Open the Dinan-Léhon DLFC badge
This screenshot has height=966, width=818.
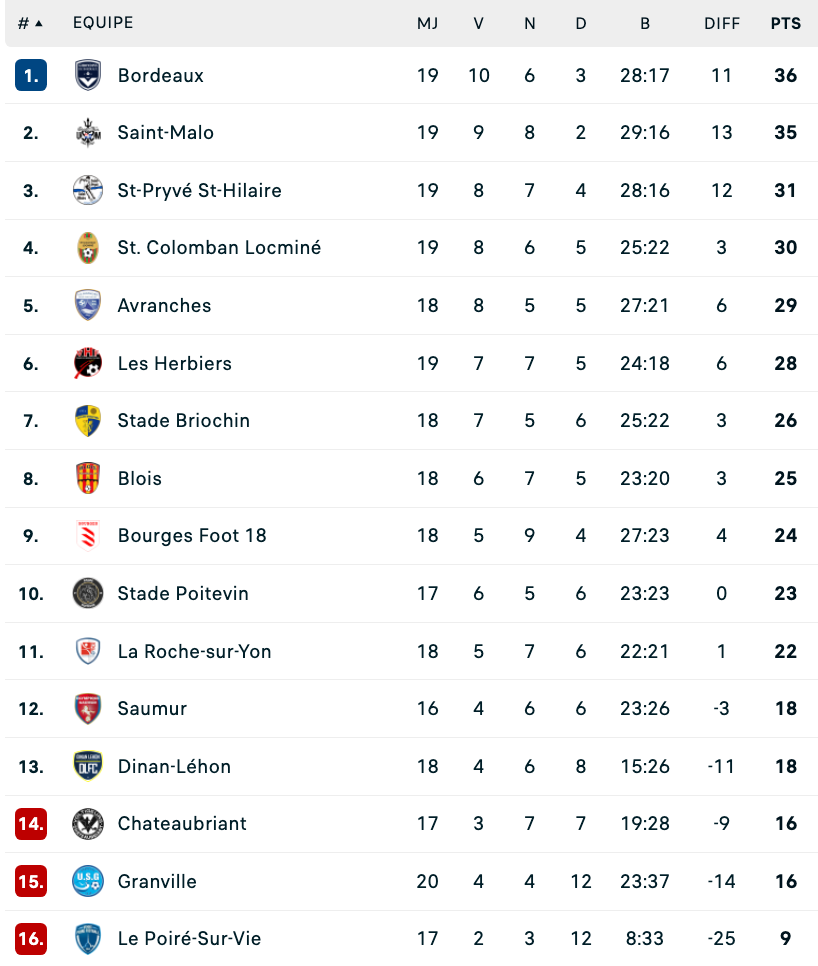[x=87, y=766]
